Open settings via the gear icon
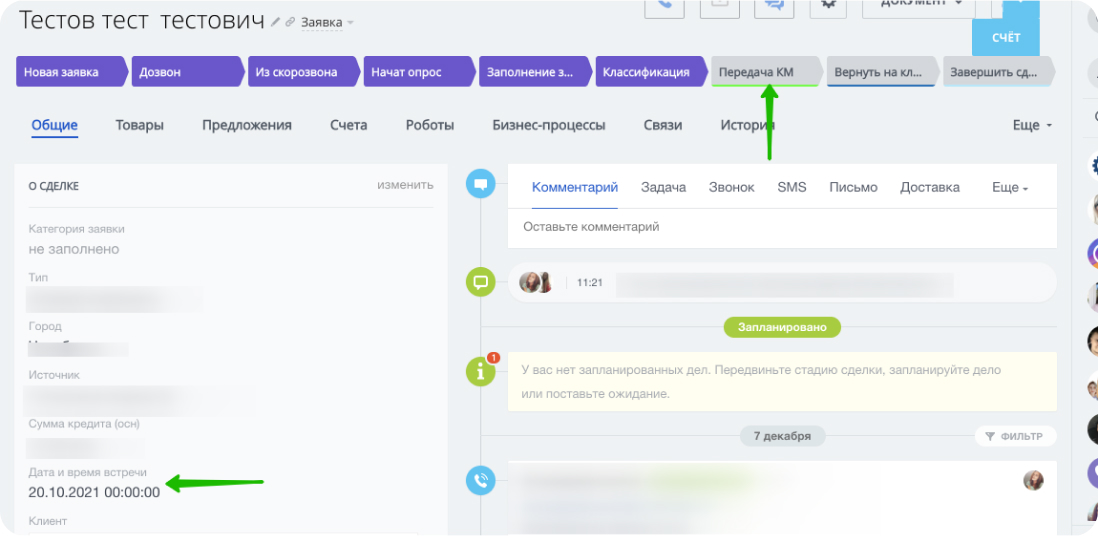This screenshot has height=536, width=1098. [826, 5]
